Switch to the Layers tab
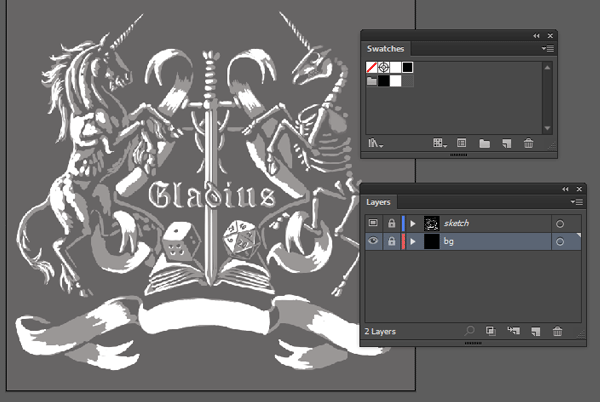 pyautogui.click(x=378, y=202)
